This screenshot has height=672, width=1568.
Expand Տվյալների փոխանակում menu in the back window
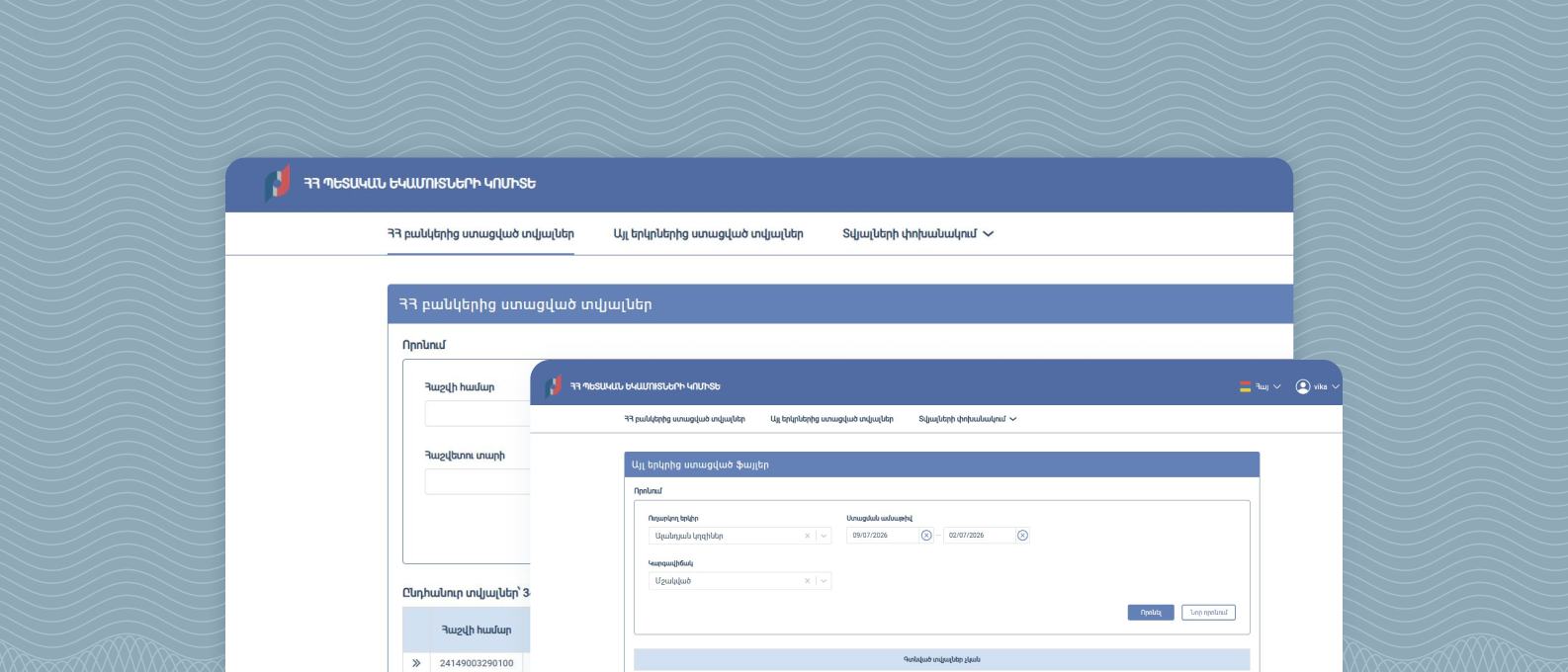click(x=917, y=234)
